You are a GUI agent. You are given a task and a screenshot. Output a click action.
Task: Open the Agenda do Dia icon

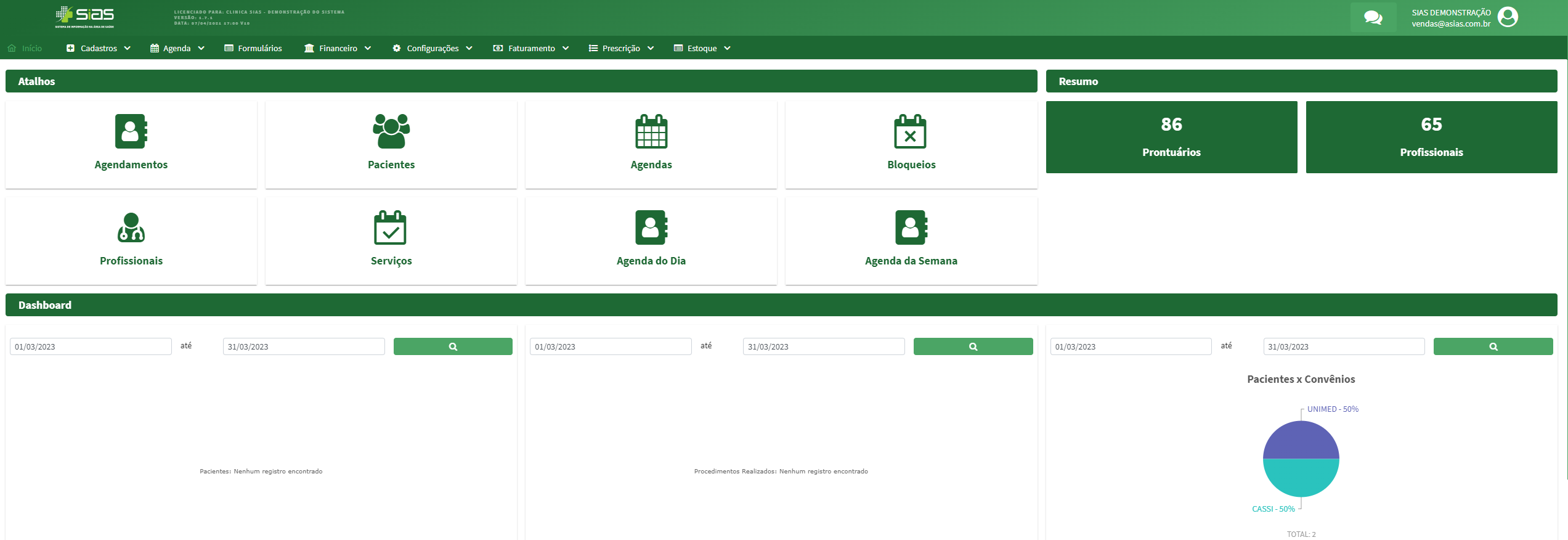tap(651, 227)
